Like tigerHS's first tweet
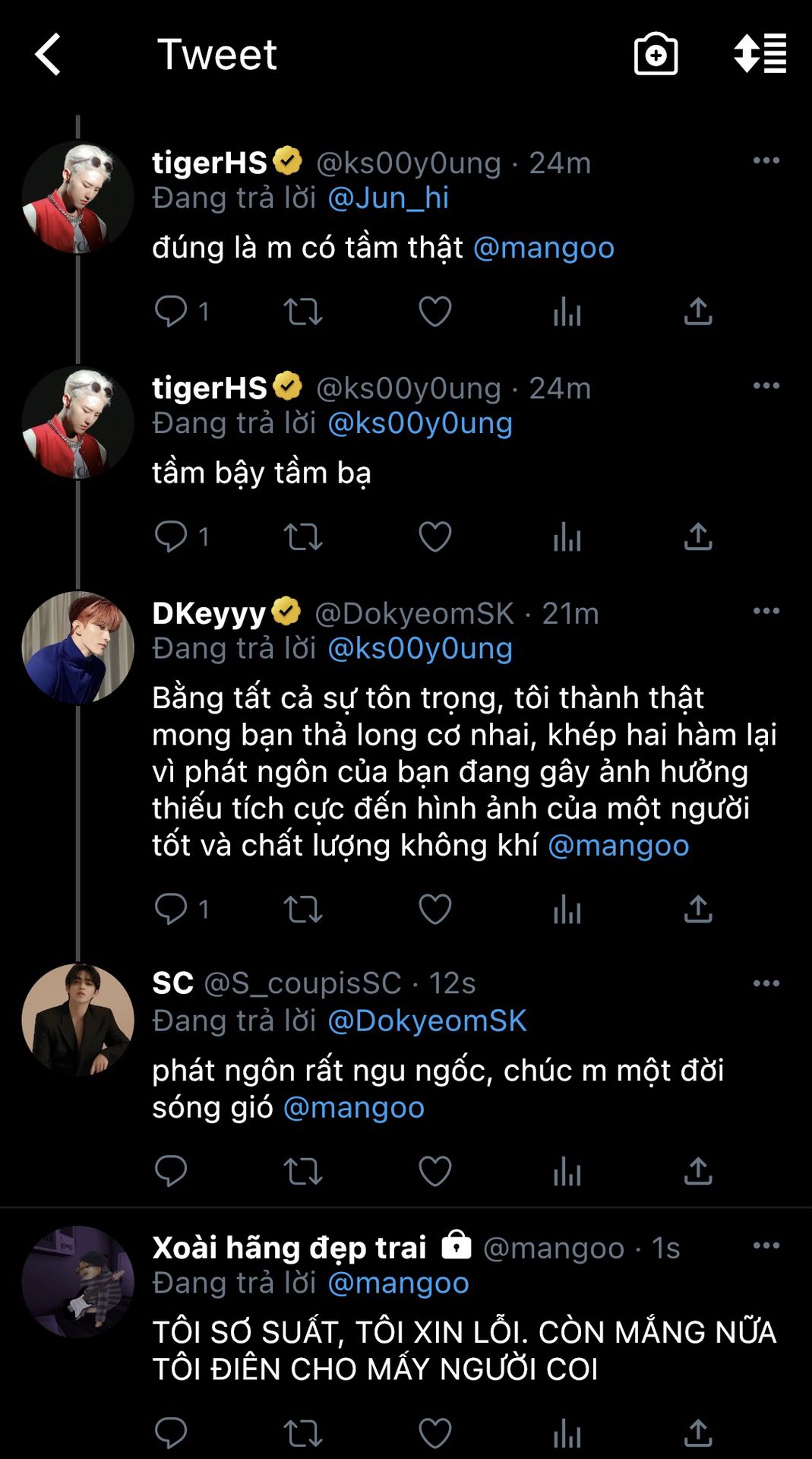 pyautogui.click(x=434, y=312)
